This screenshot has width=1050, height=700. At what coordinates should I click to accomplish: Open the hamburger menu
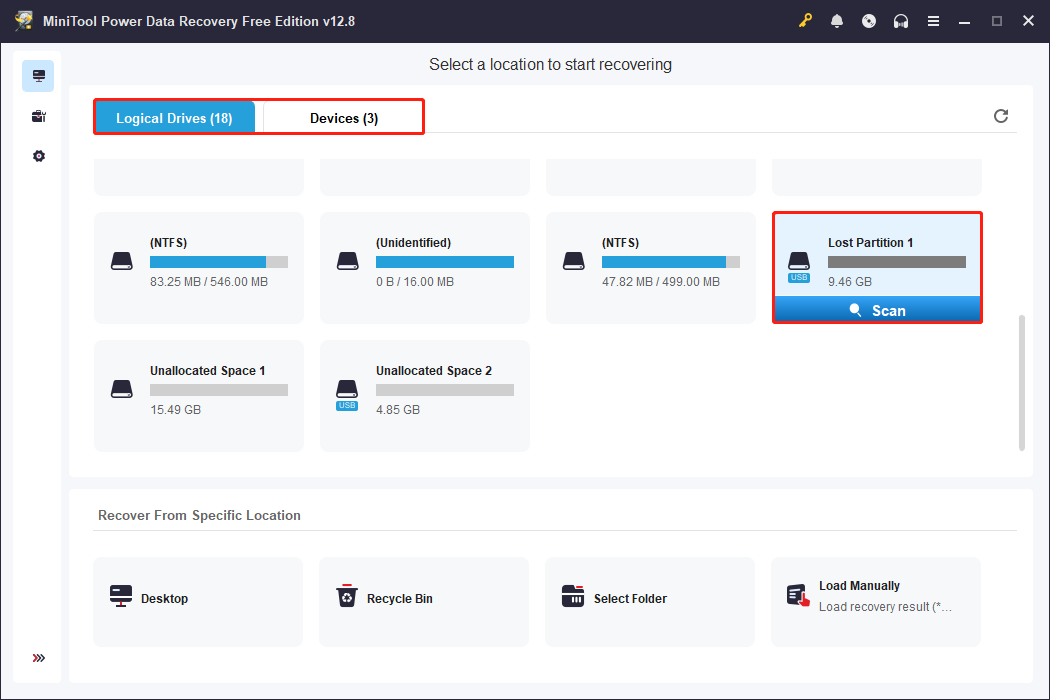pos(933,20)
